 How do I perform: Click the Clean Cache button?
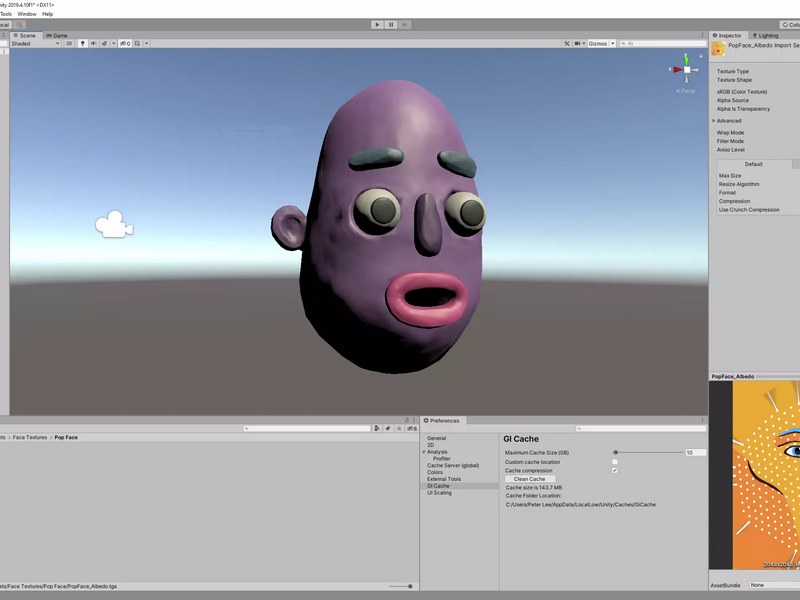[x=530, y=479]
